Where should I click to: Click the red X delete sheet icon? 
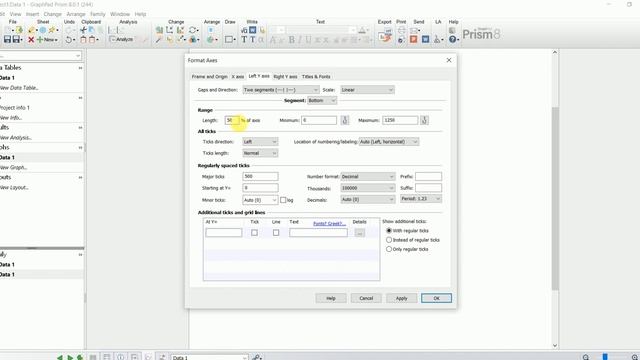[31, 40]
